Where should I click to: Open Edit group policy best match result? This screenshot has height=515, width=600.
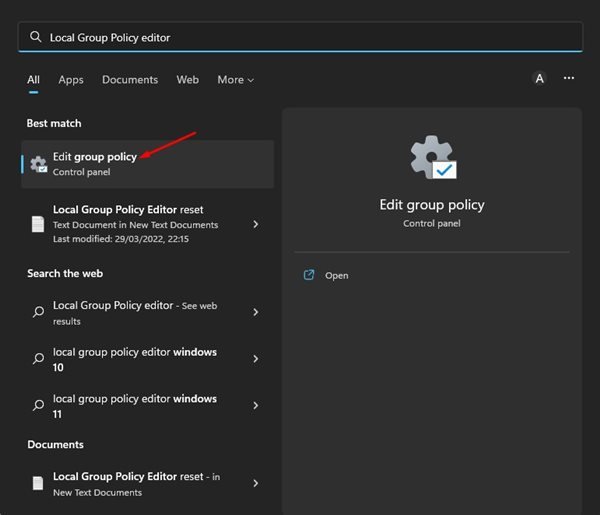point(148,164)
